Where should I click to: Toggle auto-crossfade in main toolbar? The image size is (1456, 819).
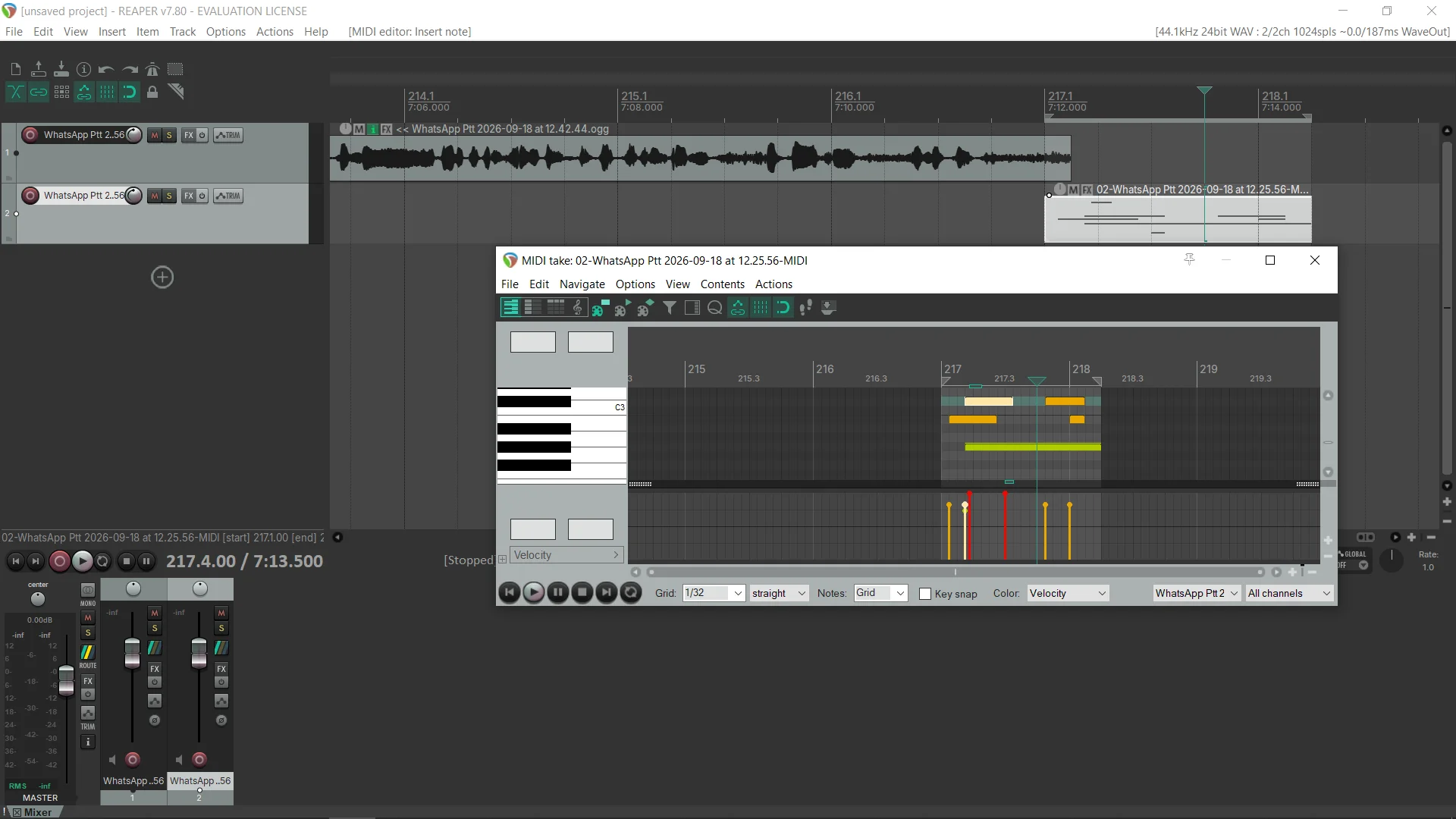point(16,92)
